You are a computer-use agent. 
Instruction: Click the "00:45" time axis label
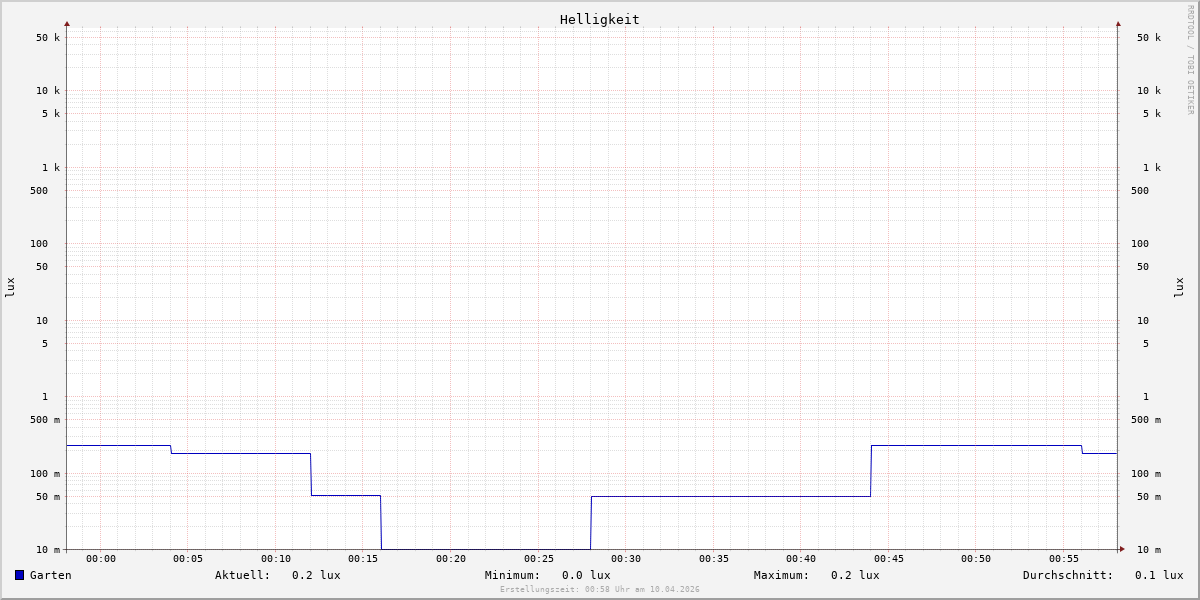pos(889,559)
